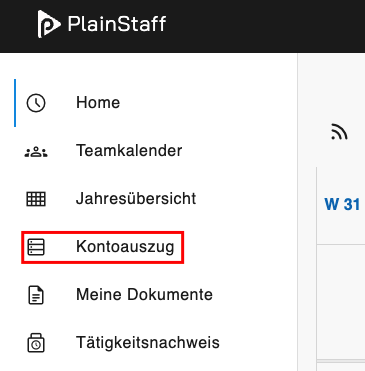The height and width of the screenshot is (371, 365).
Task: Open Teamkalender from the sidebar
Action: pos(129,150)
